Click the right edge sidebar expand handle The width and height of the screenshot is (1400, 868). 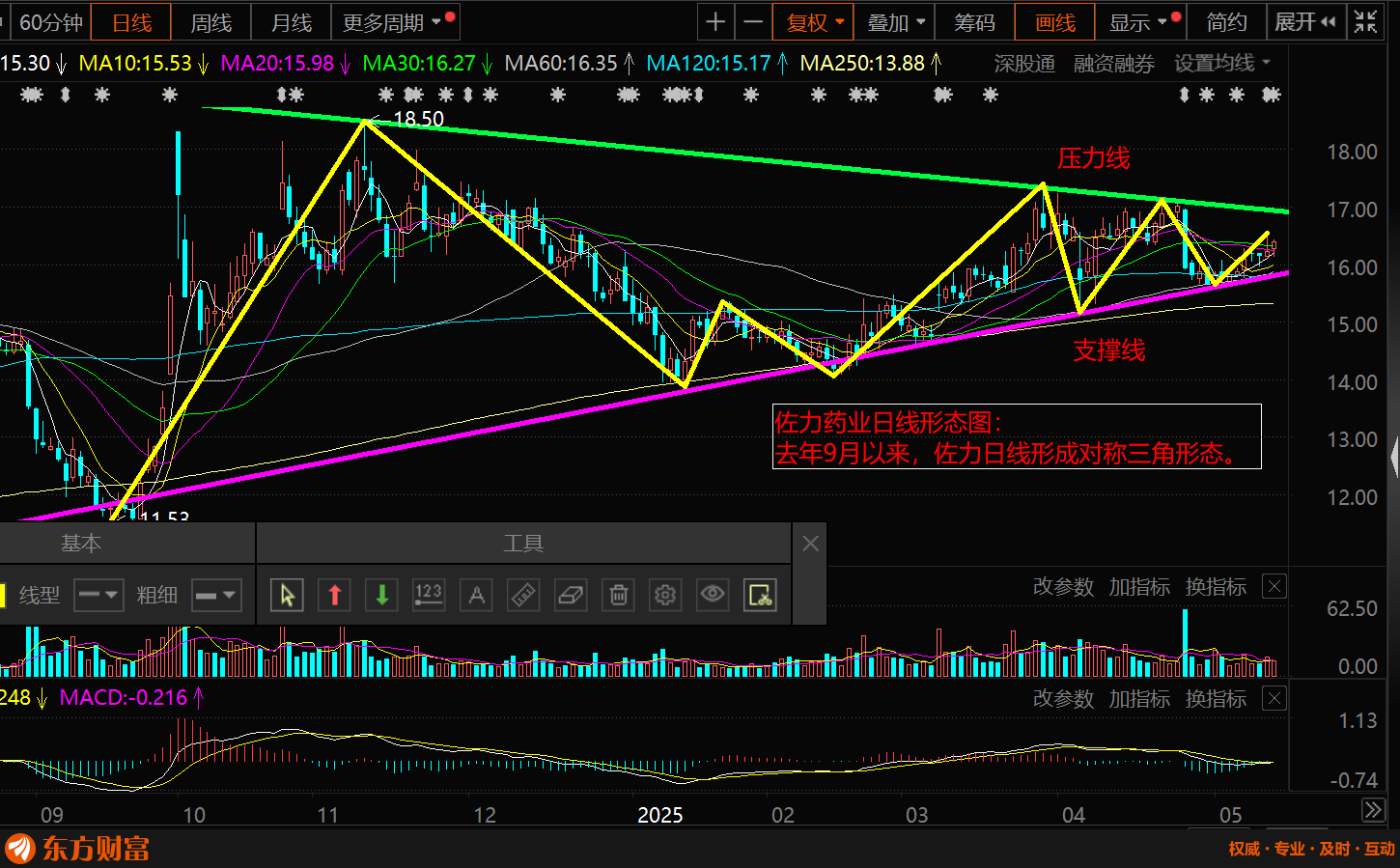pos(1394,457)
